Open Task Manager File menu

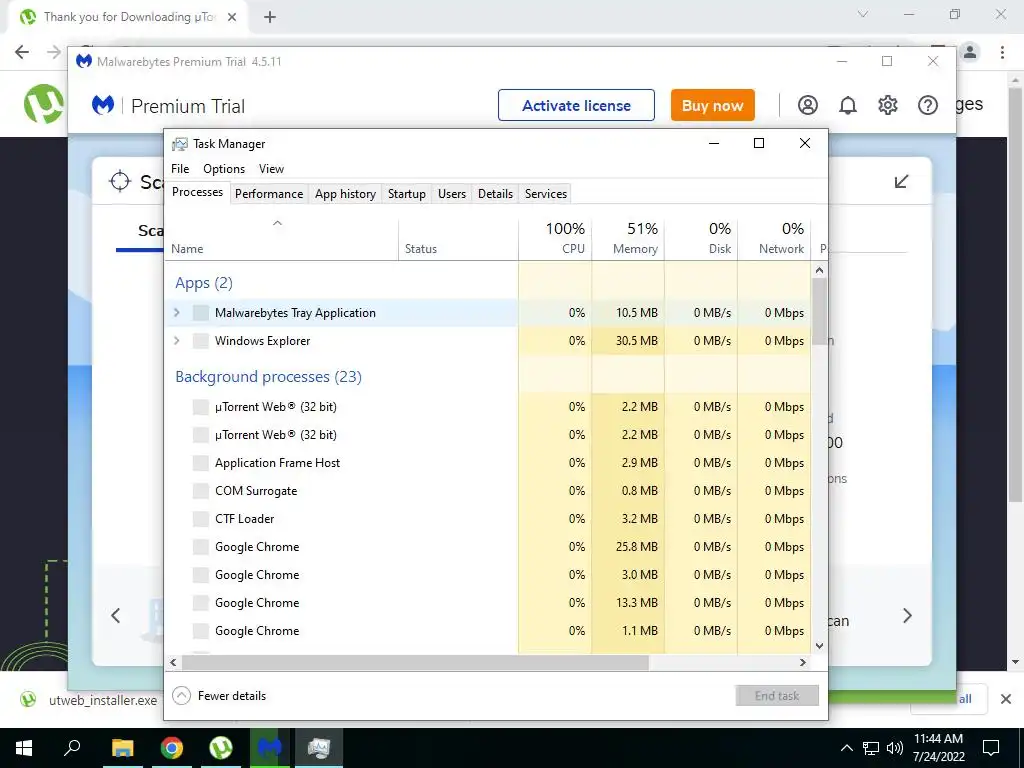pyautogui.click(x=180, y=168)
